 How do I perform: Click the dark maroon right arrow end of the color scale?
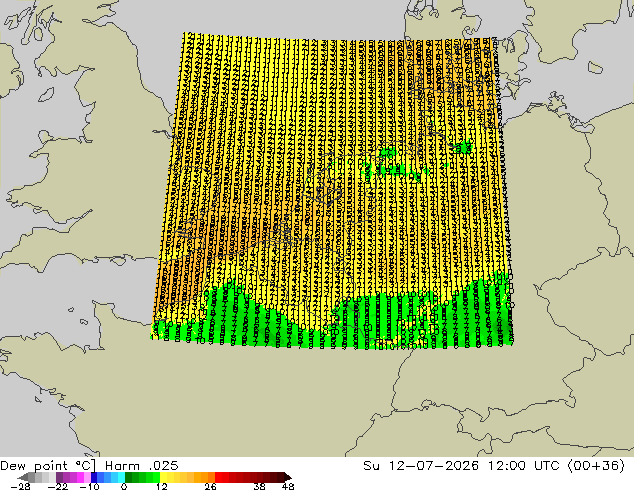287,477
